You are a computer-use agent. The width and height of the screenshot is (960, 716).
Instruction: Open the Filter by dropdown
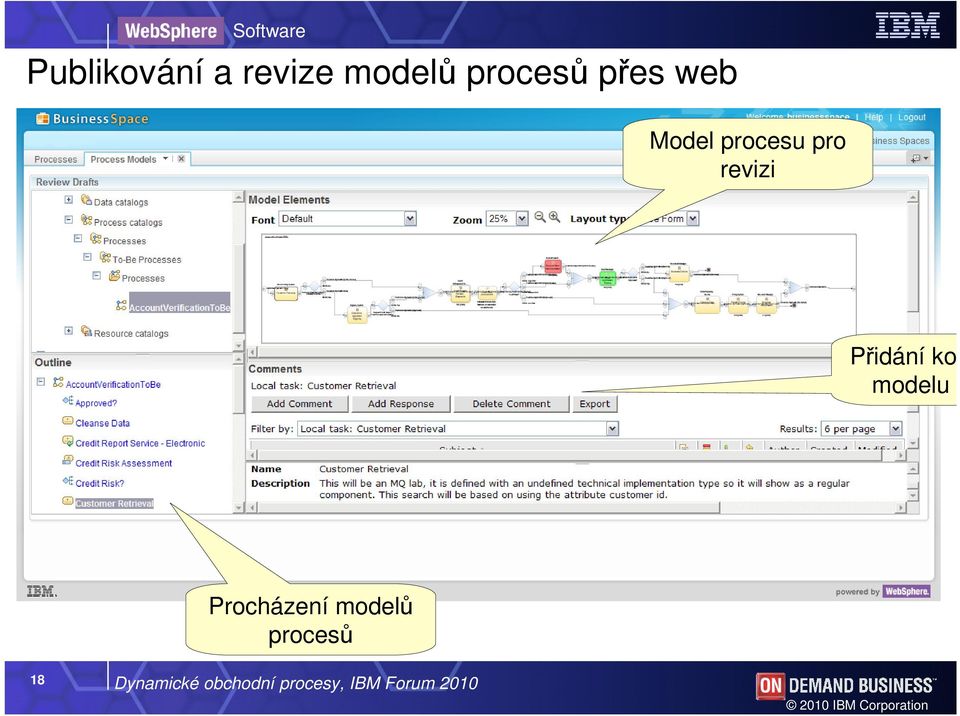tap(612, 429)
